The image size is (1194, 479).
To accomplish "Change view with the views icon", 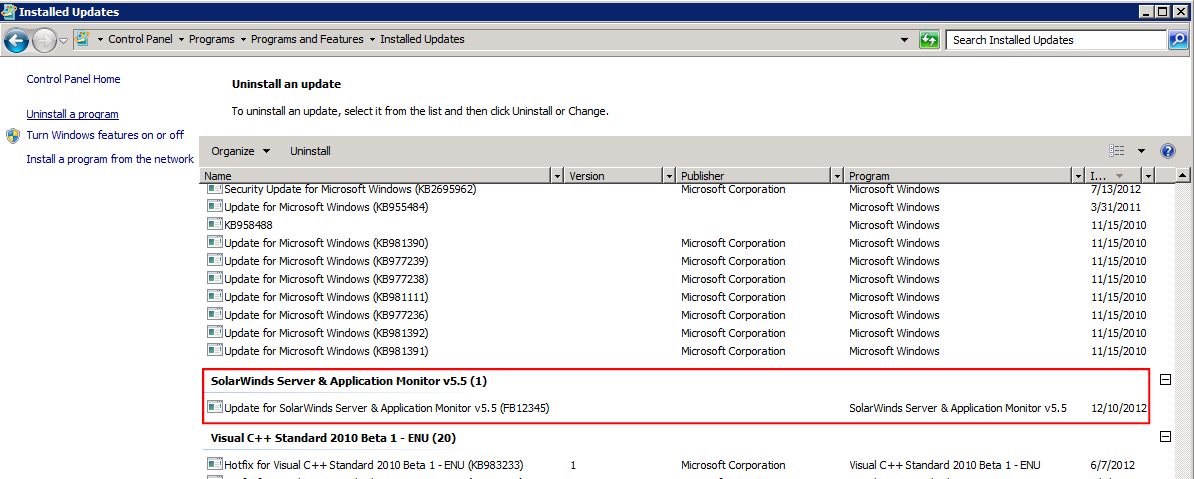I will (x=1117, y=151).
